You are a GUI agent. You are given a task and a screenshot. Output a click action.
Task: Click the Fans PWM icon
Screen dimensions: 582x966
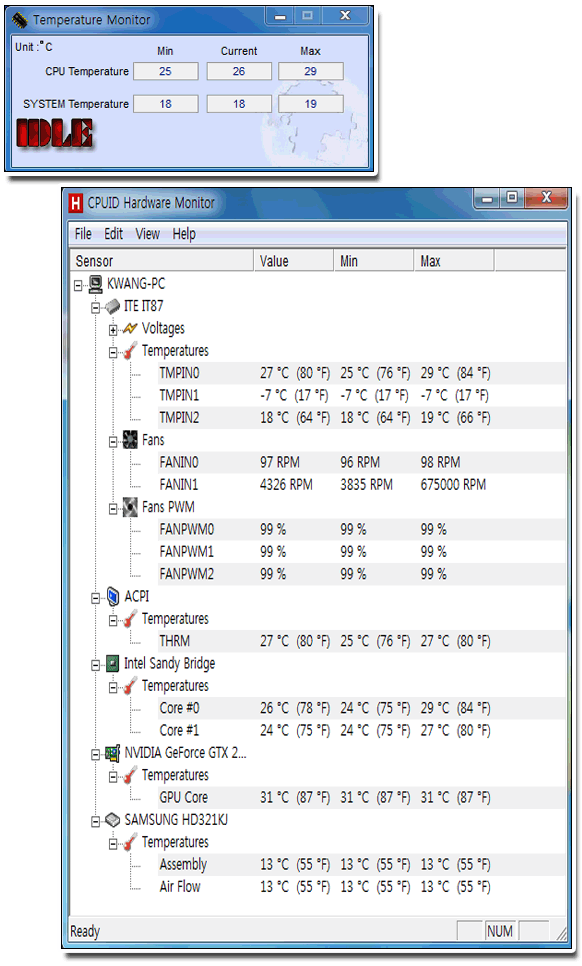(130, 507)
